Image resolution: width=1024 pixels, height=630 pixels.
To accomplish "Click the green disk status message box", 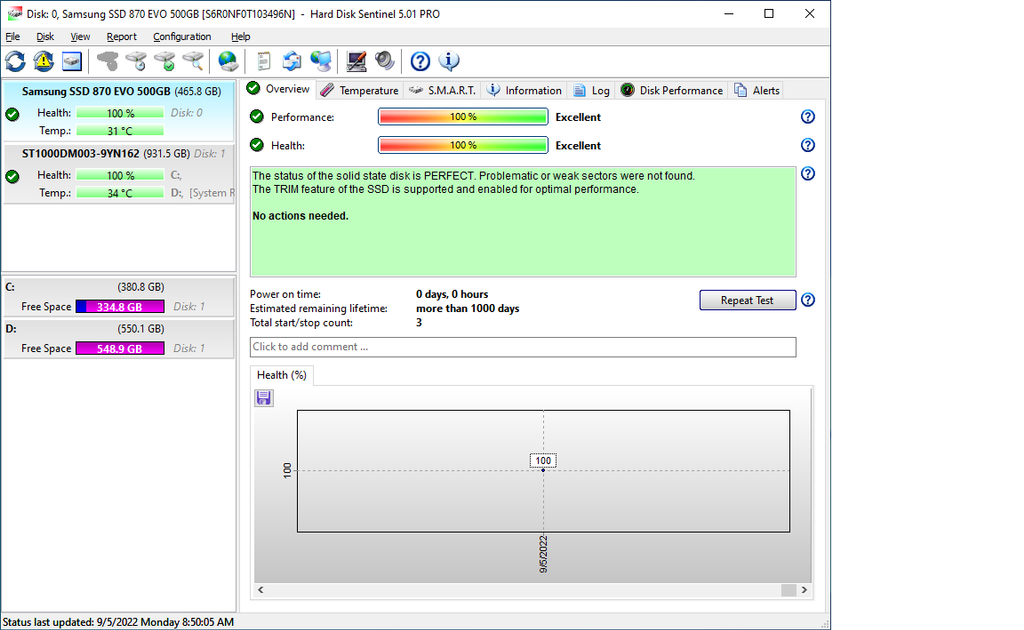I will click(x=523, y=221).
